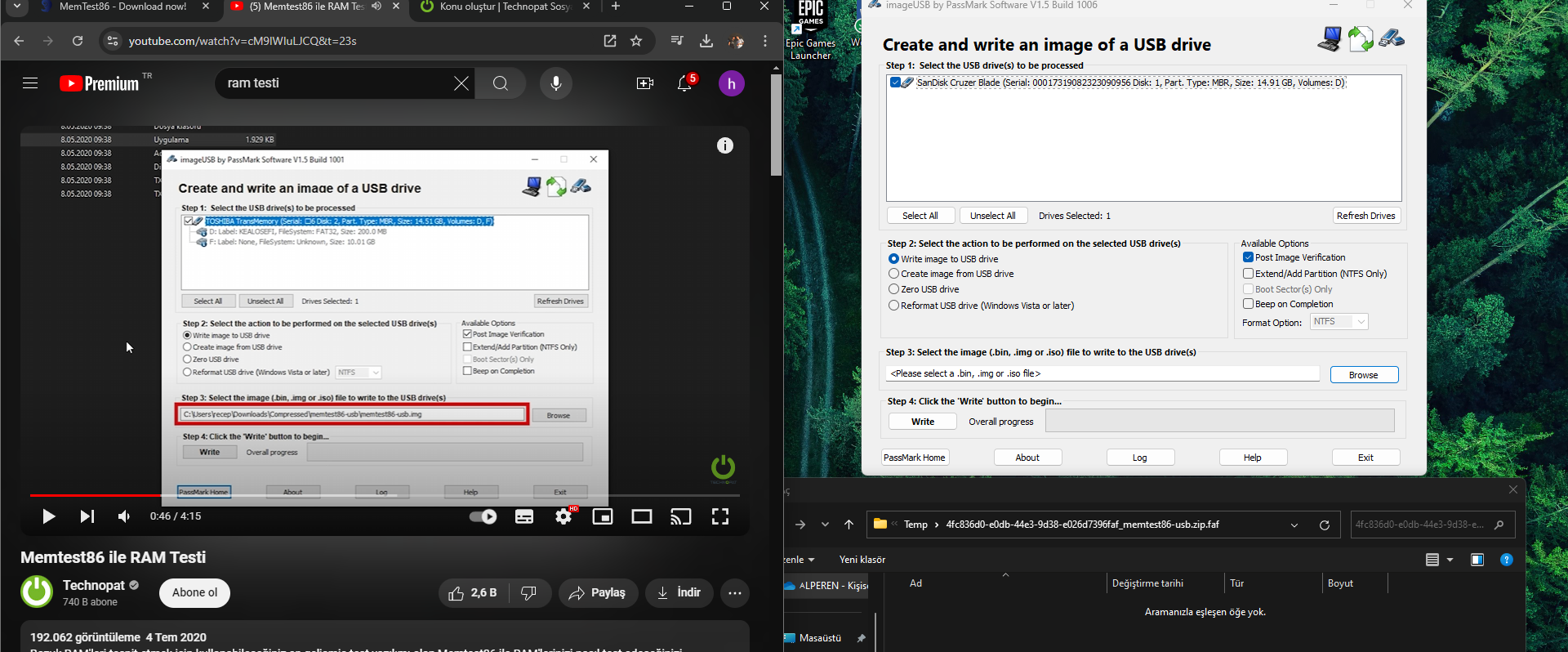Click Select All in imageUSB
The height and width of the screenshot is (652, 1568).
(x=920, y=216)
